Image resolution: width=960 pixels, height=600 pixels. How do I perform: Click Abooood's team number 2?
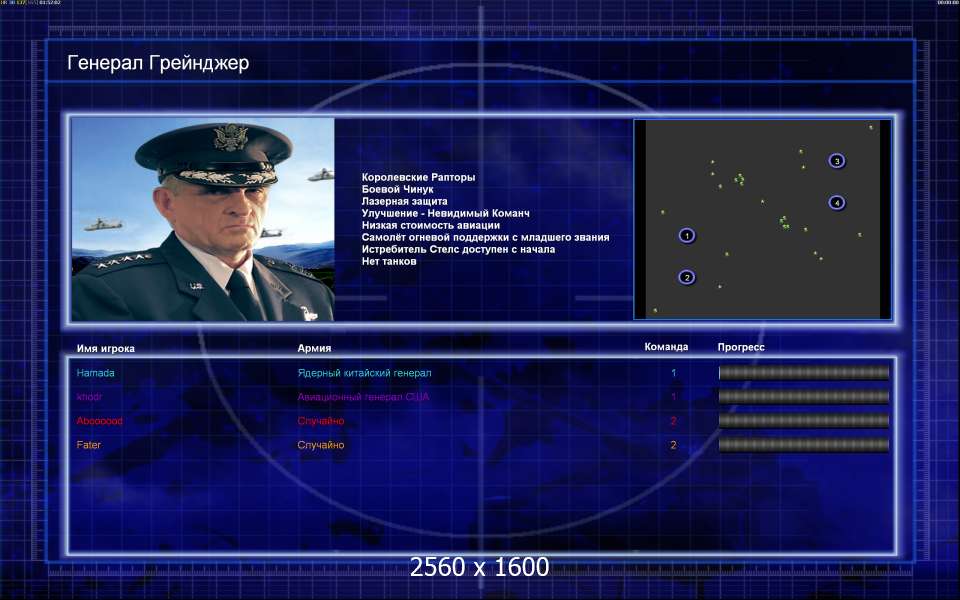[x=673, y=421]
